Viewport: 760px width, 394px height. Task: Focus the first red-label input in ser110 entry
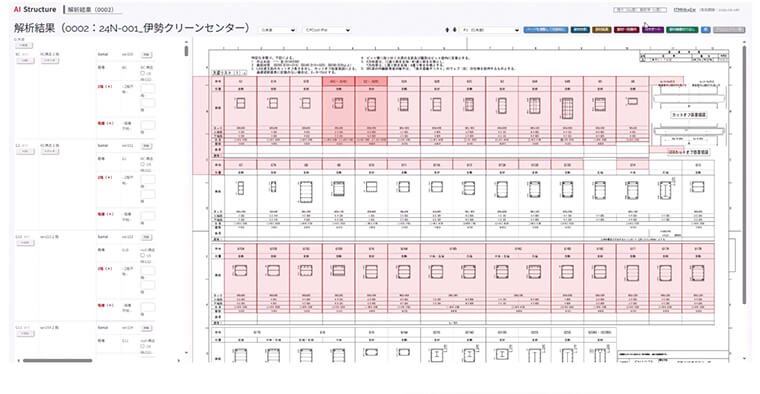[x=148, y=89]
